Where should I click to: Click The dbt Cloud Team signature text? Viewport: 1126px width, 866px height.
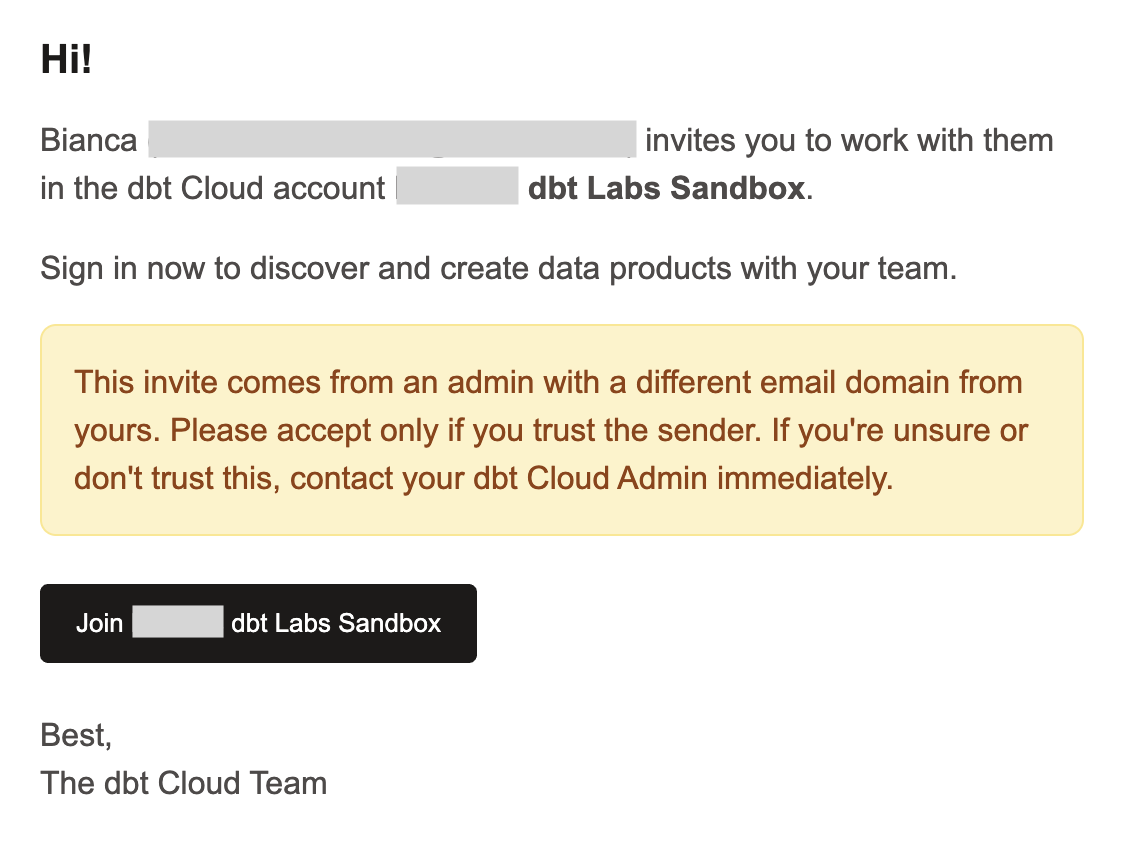coord(183,783)
